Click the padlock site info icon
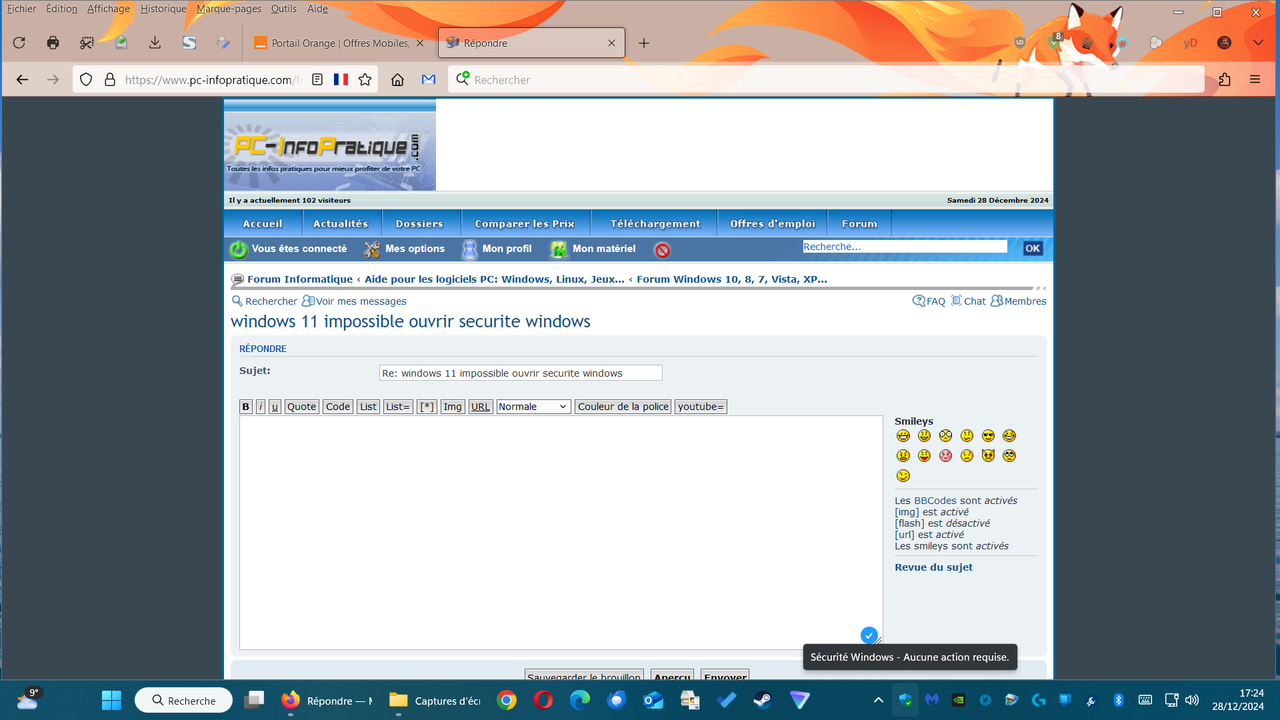Viewport: 1280px width, 720px height. tap(109, 79)
